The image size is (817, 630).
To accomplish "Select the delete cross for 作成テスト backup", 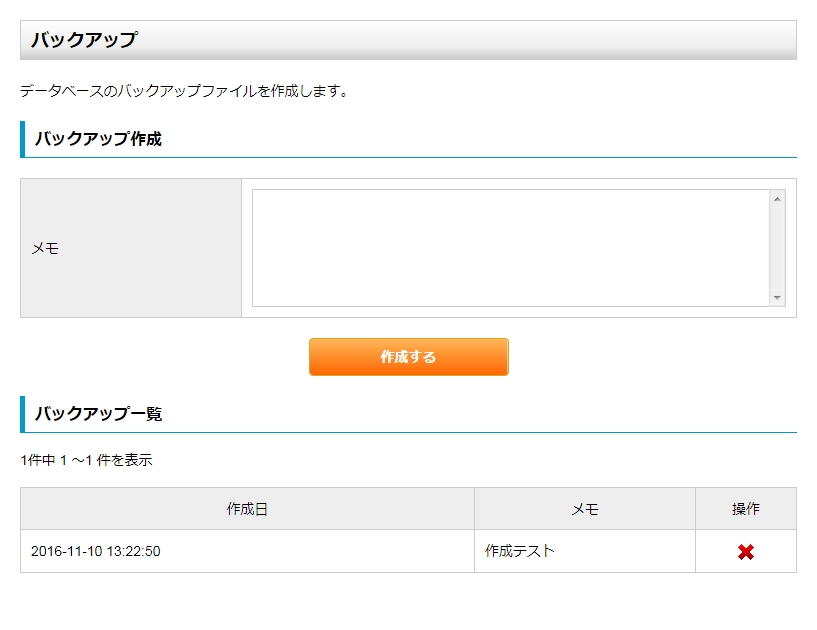I will 748,551.
